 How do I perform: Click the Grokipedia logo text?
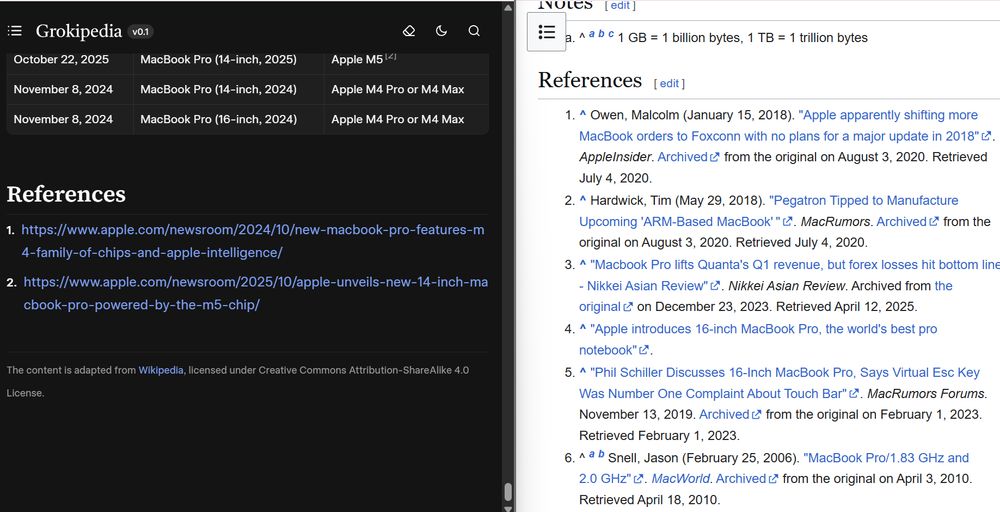(x=78, y=31)
